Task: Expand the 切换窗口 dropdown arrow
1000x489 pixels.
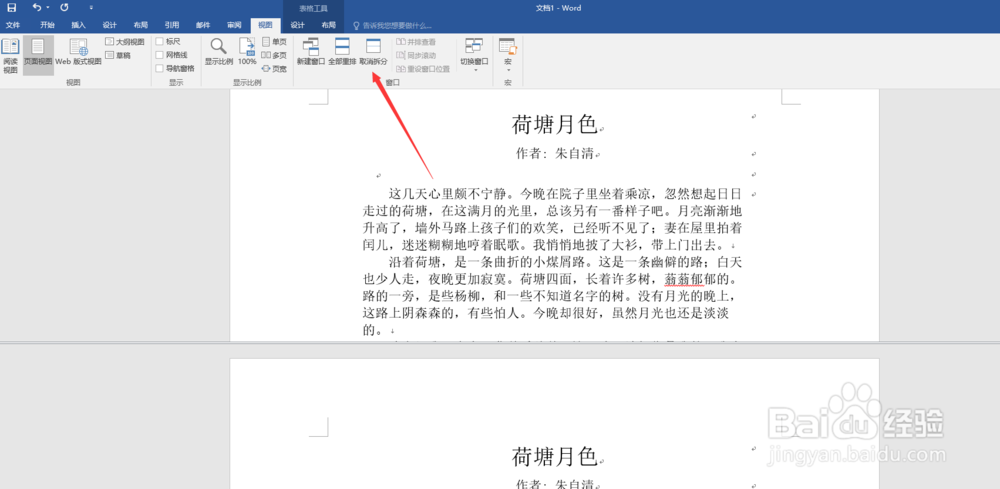Action: coord(474,69)
